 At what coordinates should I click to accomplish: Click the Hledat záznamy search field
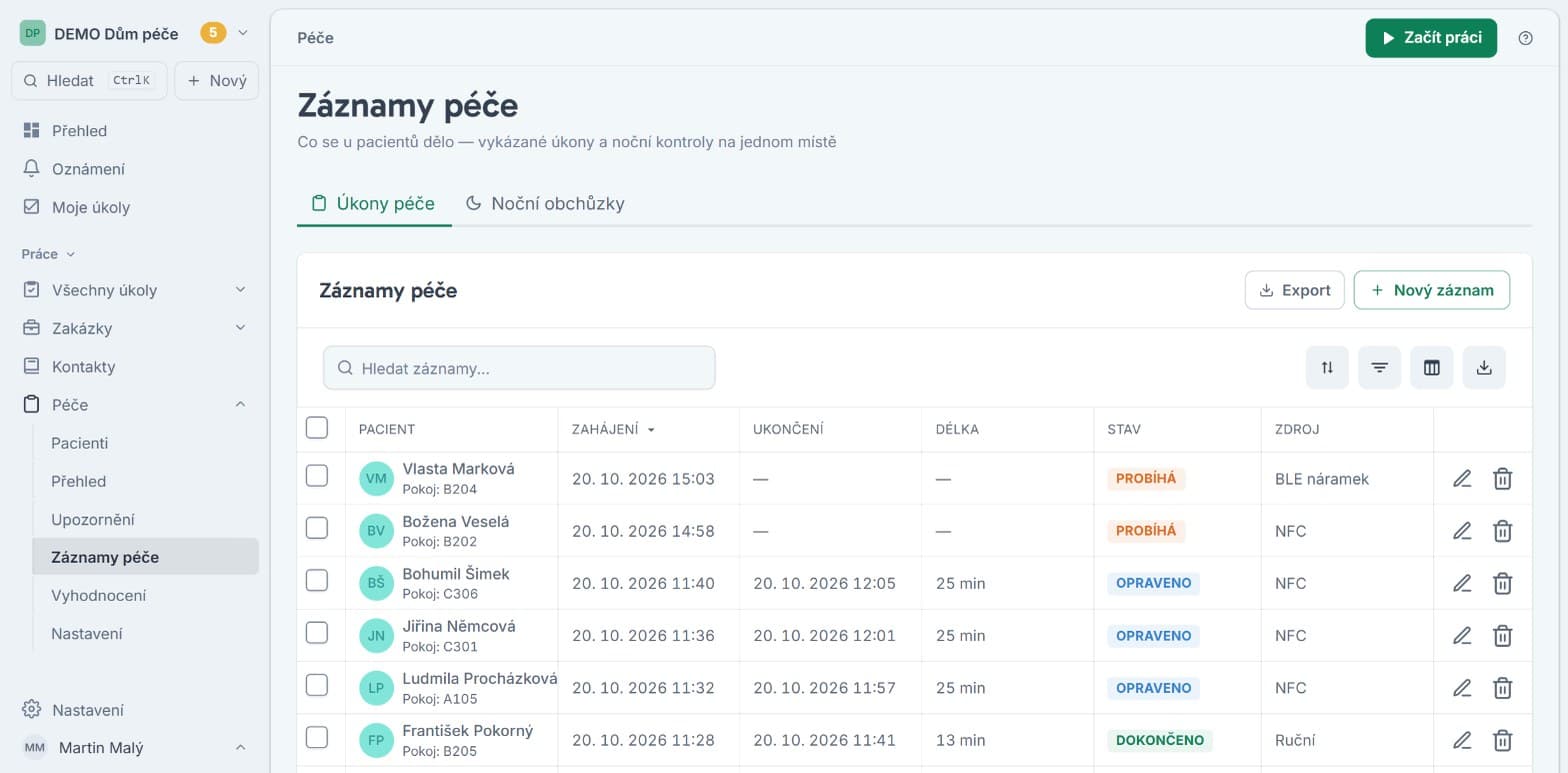tap(519, 368)
